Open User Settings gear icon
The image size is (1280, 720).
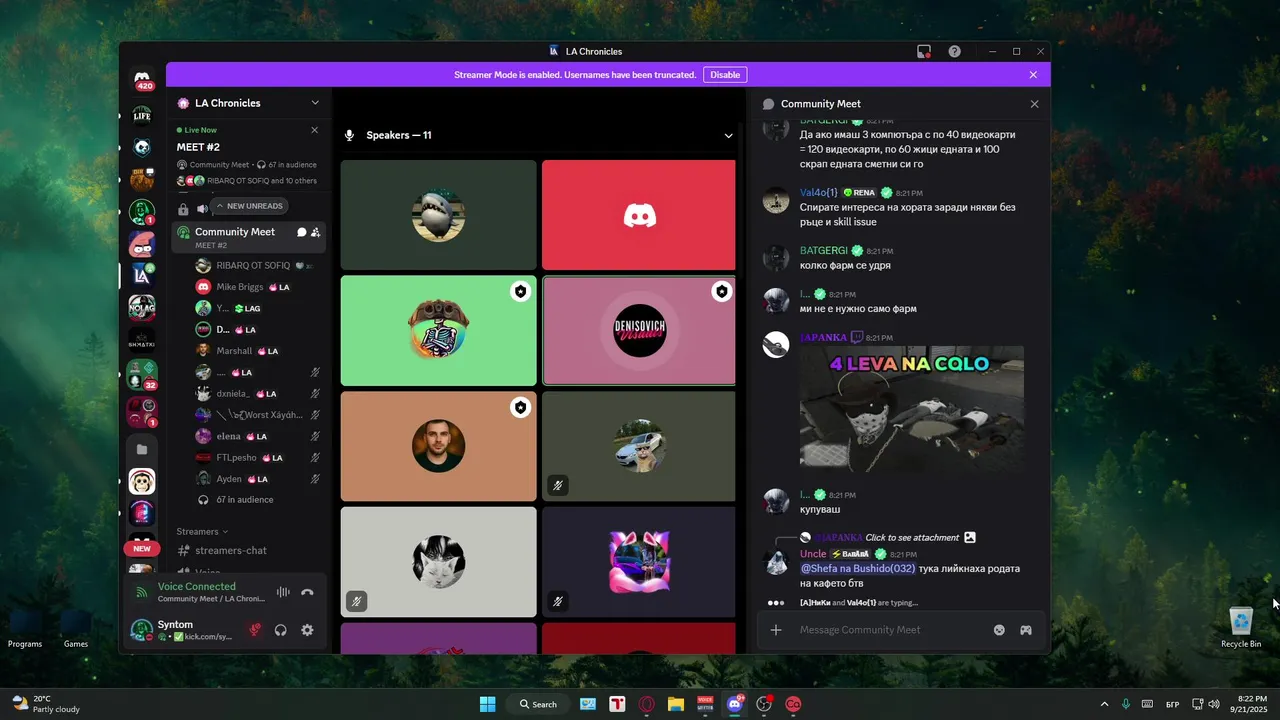point(307,630)
